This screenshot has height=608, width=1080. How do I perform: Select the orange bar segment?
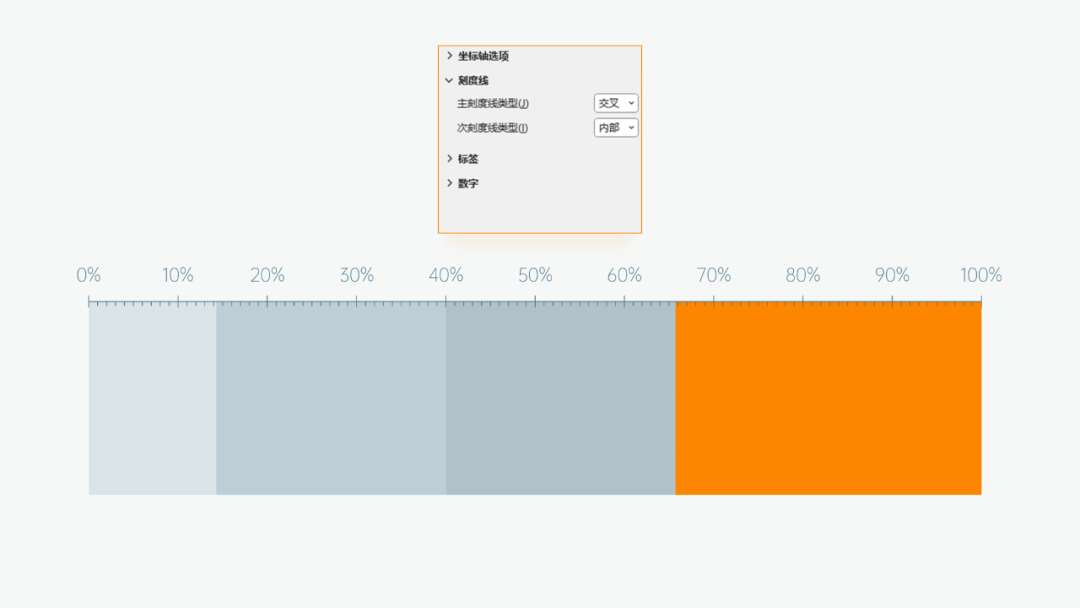[828, 398]
